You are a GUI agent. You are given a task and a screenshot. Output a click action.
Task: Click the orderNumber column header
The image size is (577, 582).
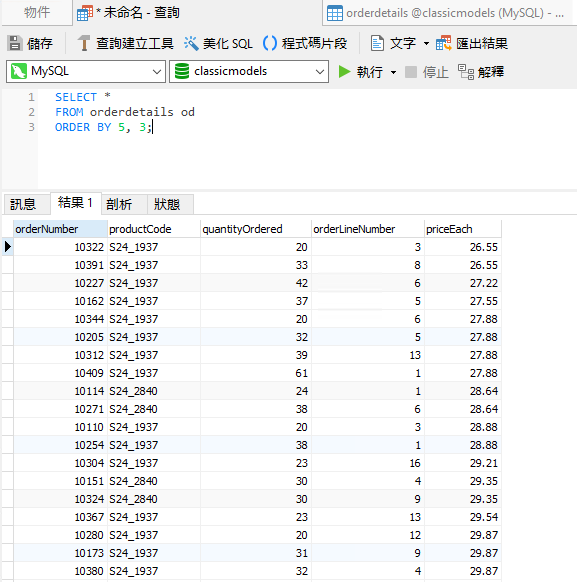click(x=60, y=229)
